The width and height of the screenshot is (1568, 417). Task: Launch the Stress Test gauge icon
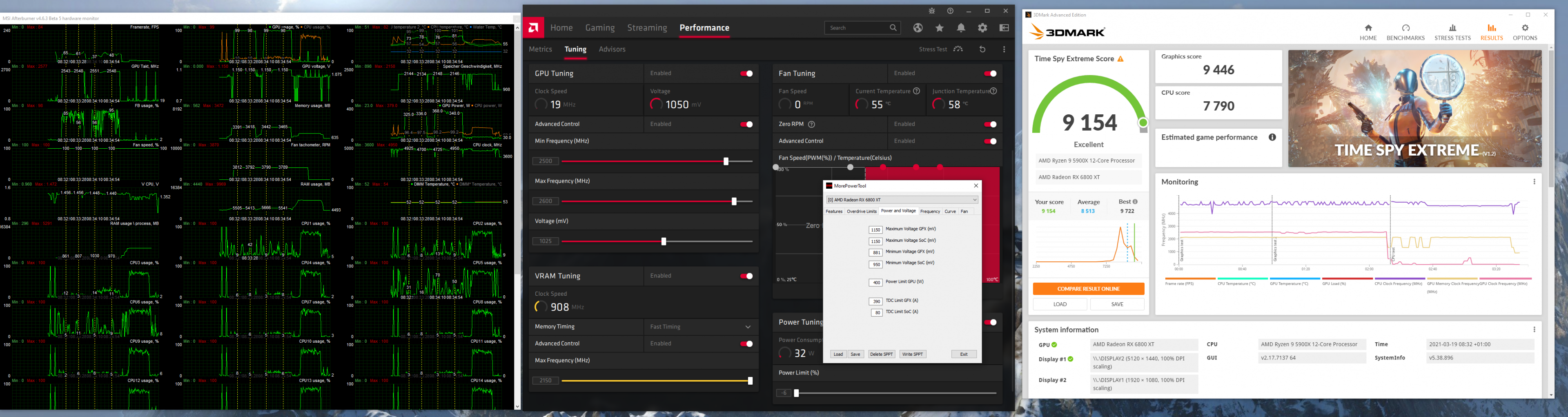(x=958, y=49)
